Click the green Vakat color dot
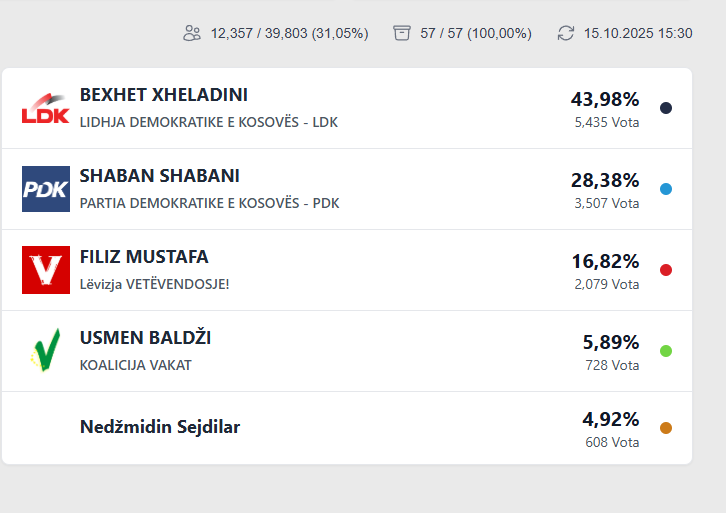This screenshot has width=726, height=513. [x=666, y=351]
